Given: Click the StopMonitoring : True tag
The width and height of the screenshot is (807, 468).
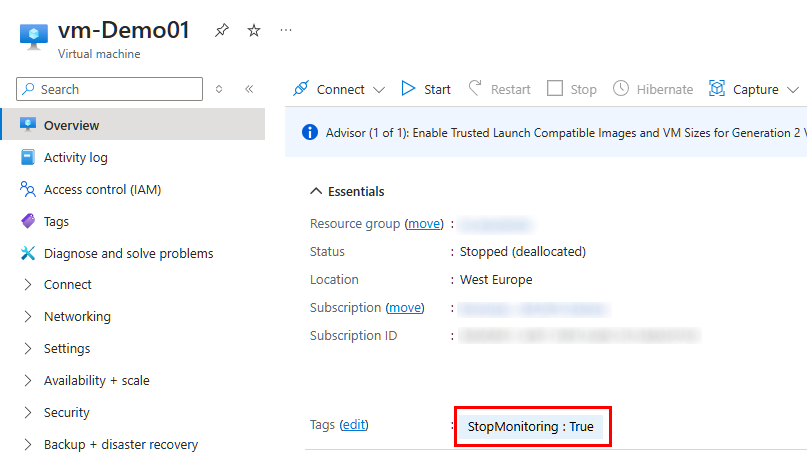Looking at the screenshot, I should click(x=531, y=427).
